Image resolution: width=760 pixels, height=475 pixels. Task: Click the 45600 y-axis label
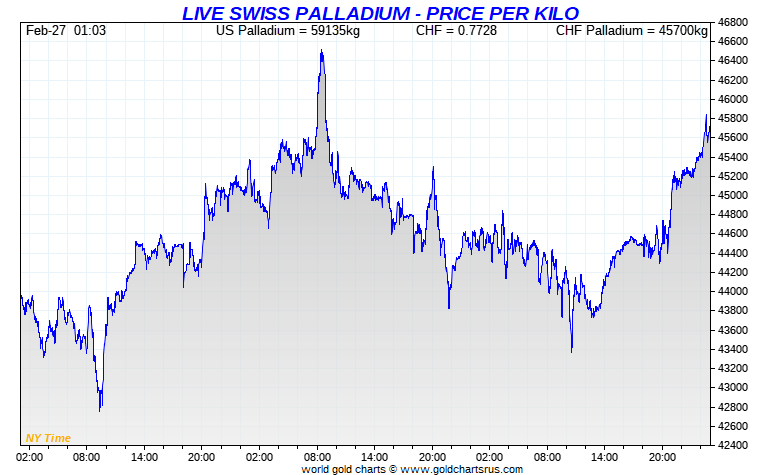pos(732,138)
